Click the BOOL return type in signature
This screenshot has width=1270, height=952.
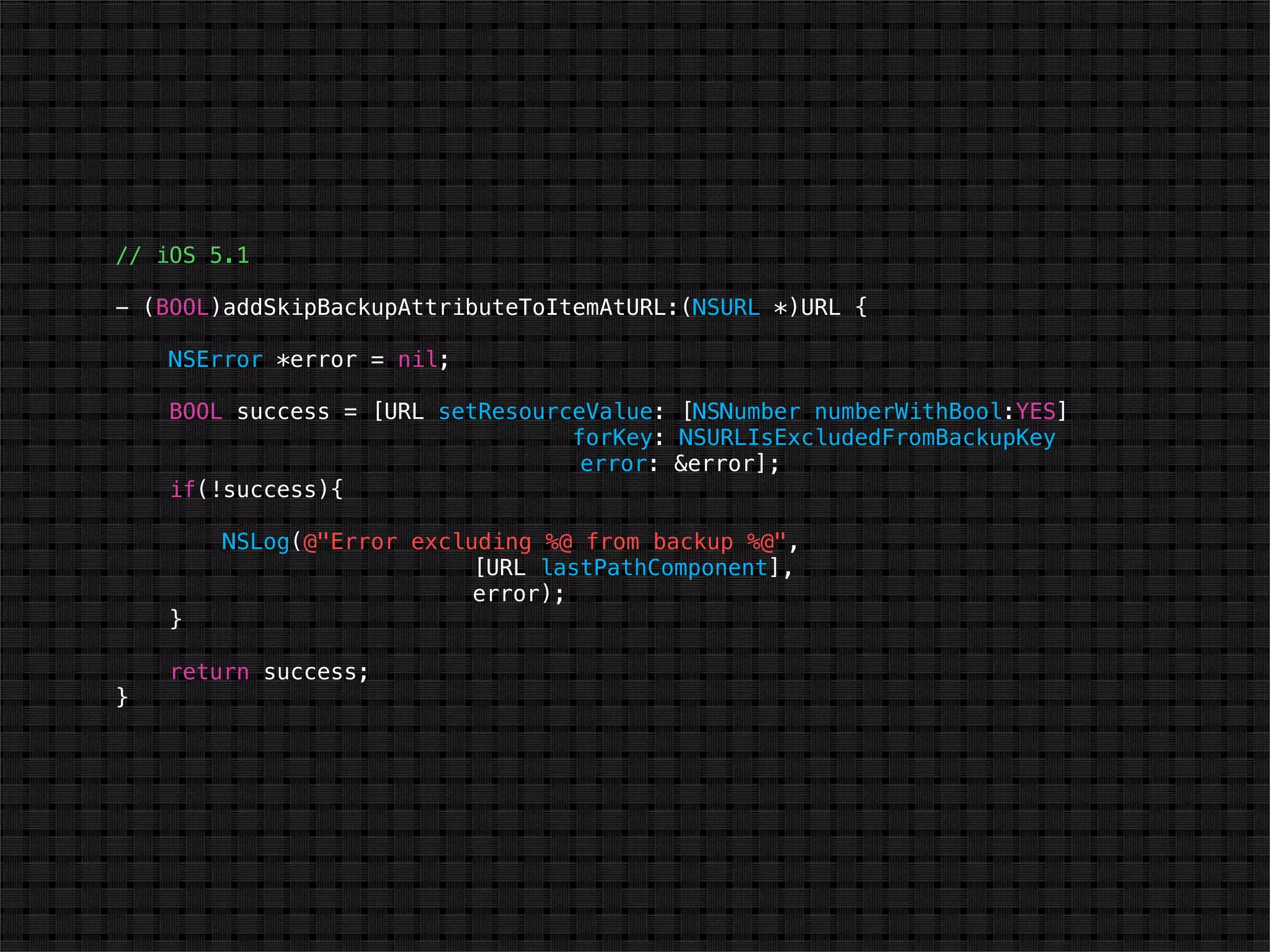pos(182,307)
